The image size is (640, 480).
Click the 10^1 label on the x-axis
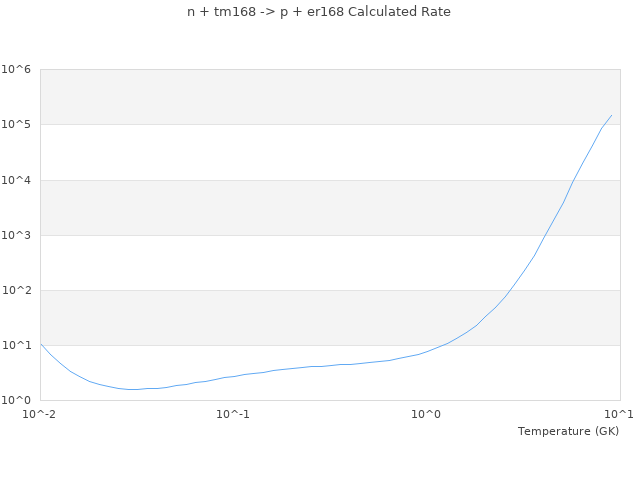tap(619, 414)
